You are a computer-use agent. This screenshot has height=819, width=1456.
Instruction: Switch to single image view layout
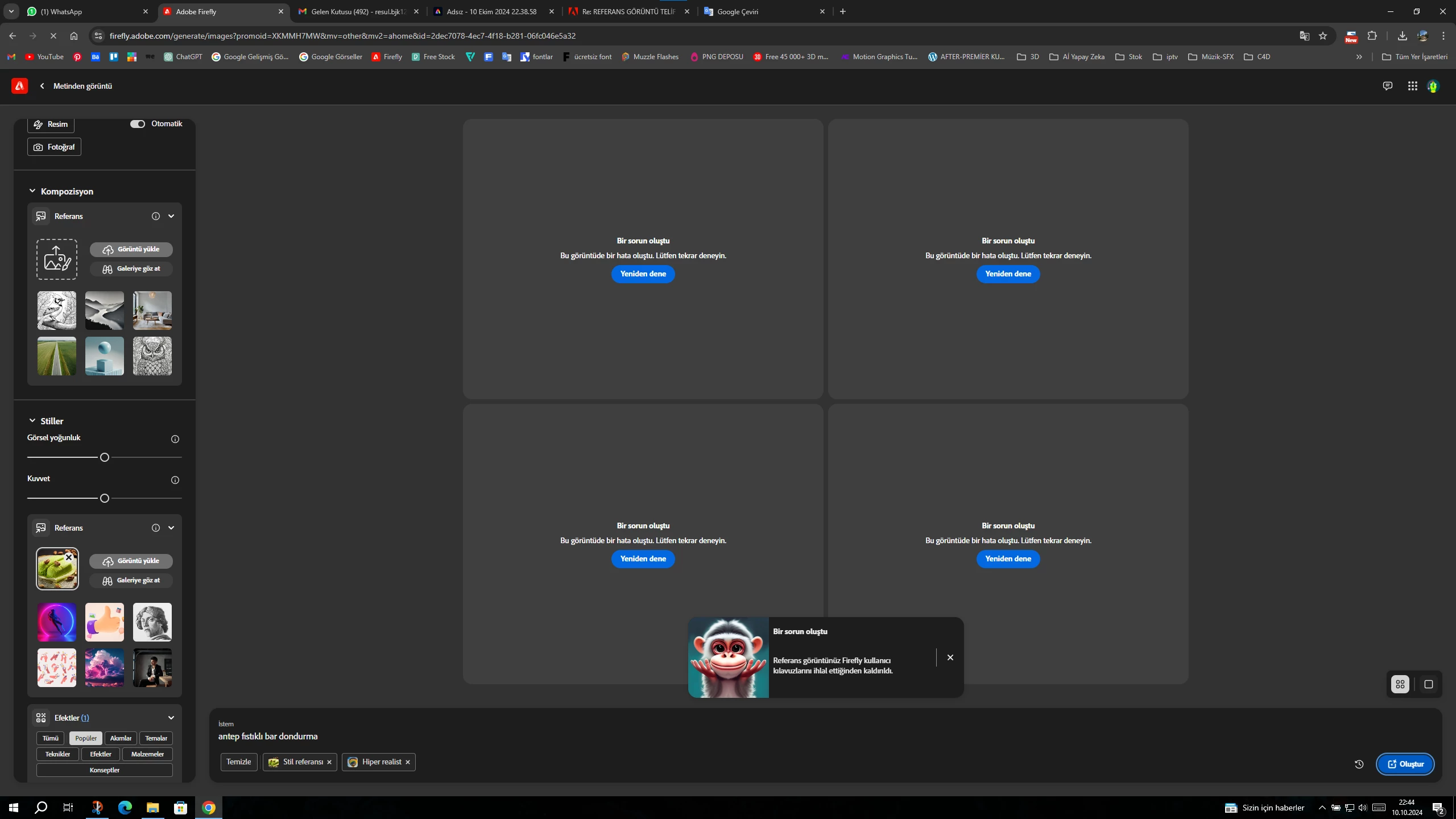click(1428, 684)
